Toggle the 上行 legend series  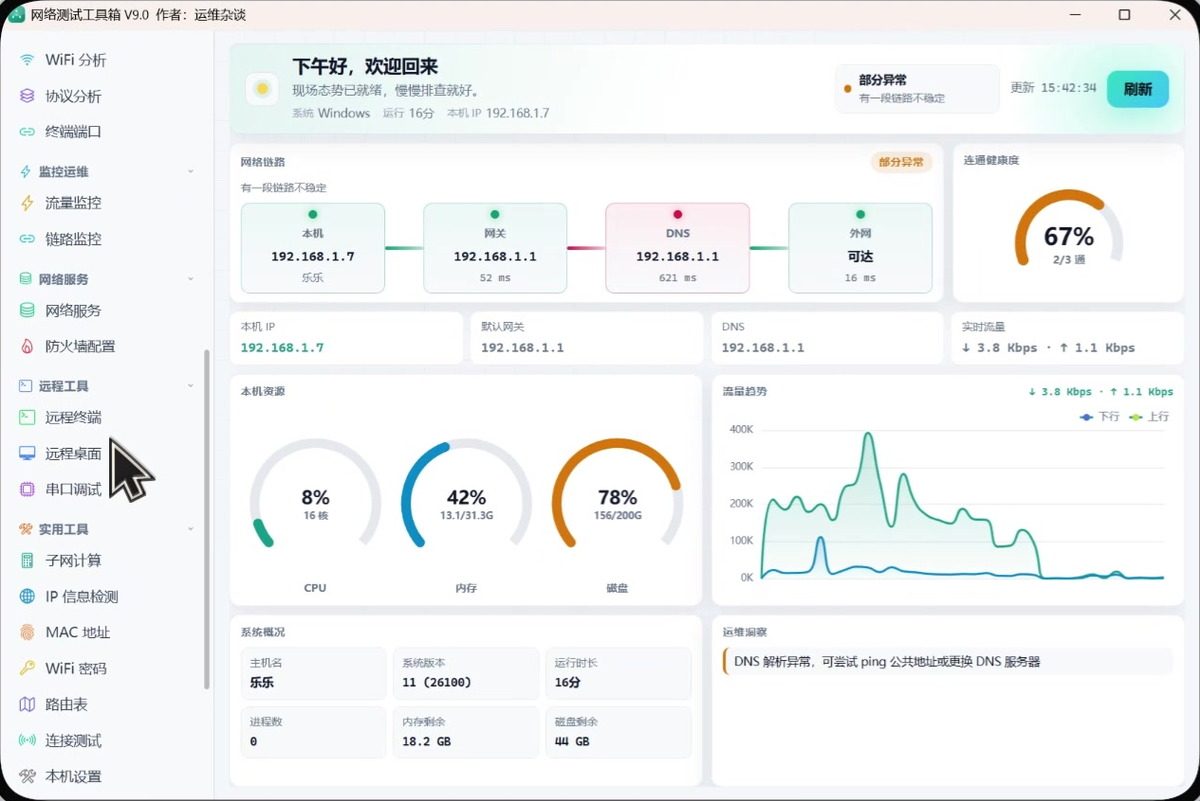[1149, 417]
